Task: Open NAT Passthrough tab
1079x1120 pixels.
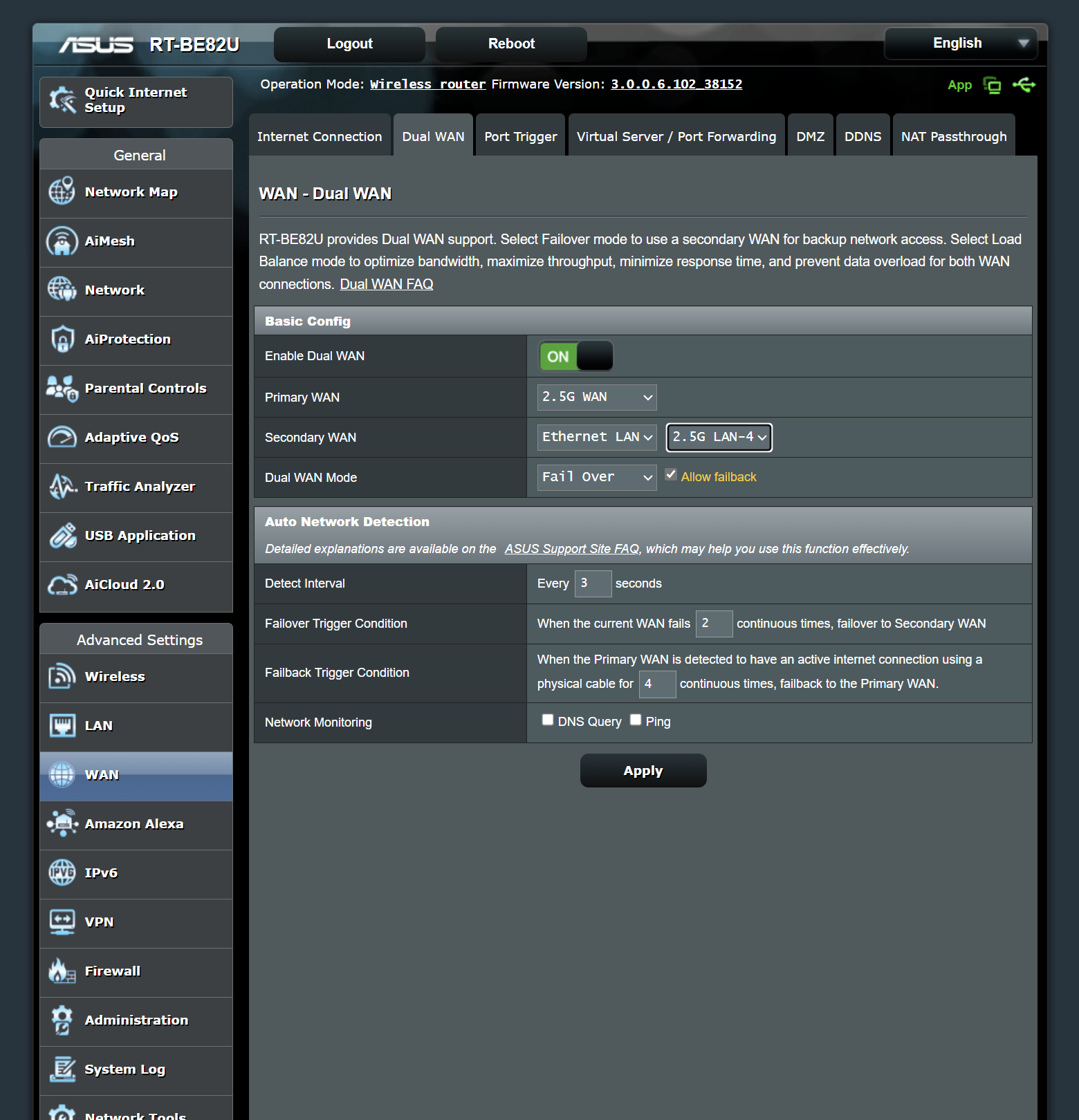Action: tap(954, 136)
